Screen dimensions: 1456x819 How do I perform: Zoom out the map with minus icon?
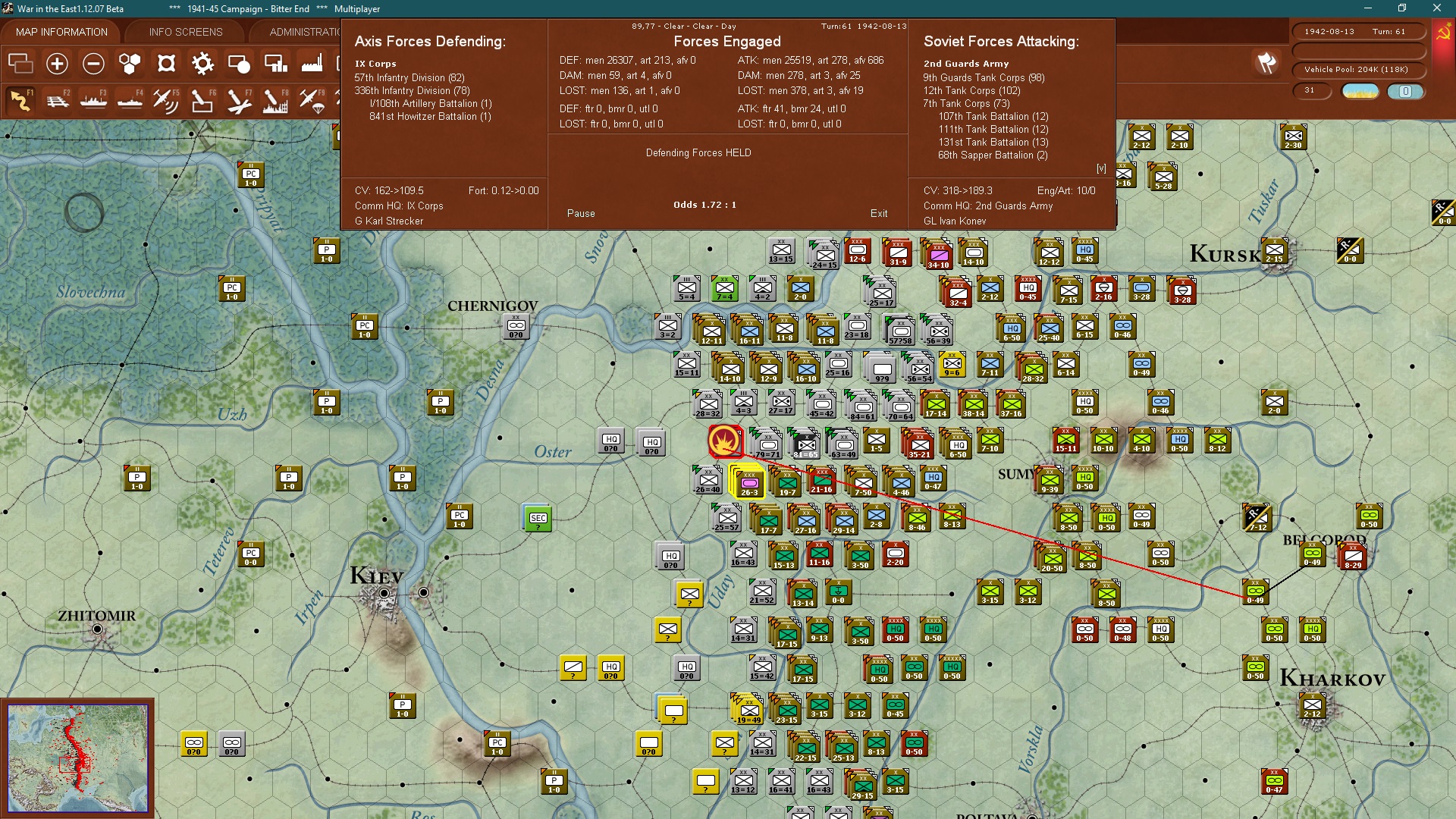[x=93, y=64]
